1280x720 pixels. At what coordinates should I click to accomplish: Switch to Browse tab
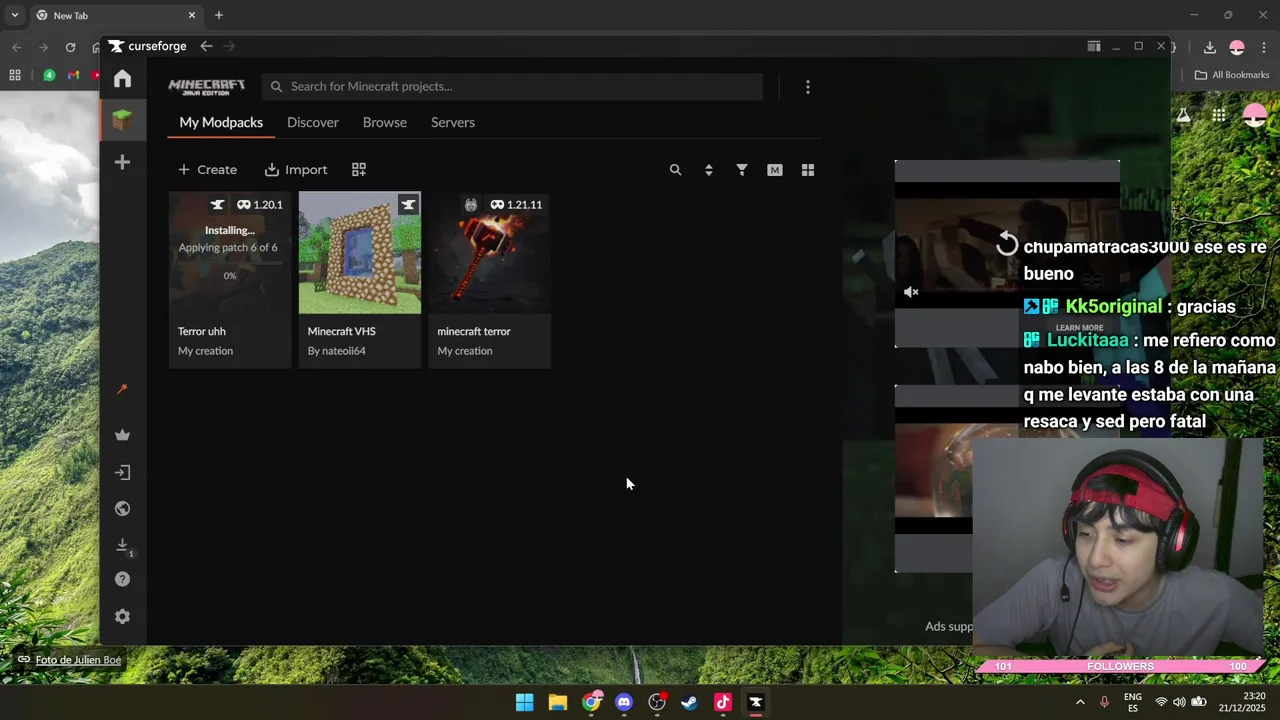pyautogui.click(x=385, y=122)
